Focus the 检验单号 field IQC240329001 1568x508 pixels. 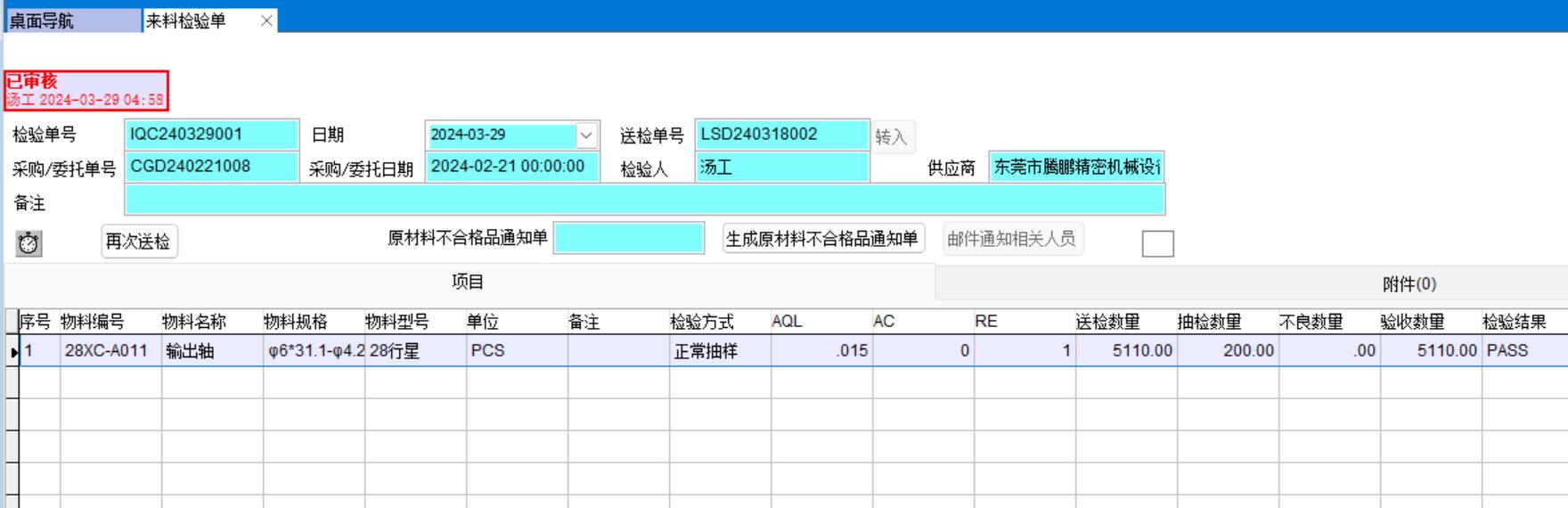[212, 135]
